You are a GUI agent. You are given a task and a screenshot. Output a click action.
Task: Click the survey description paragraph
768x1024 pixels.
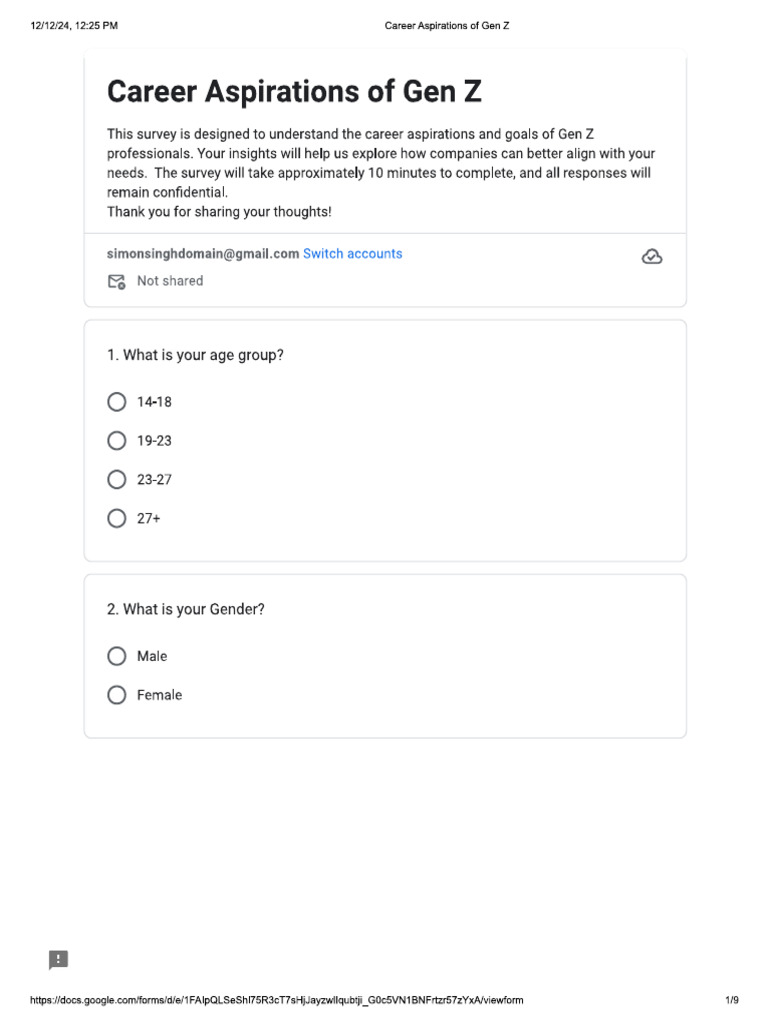pos(380,163)
